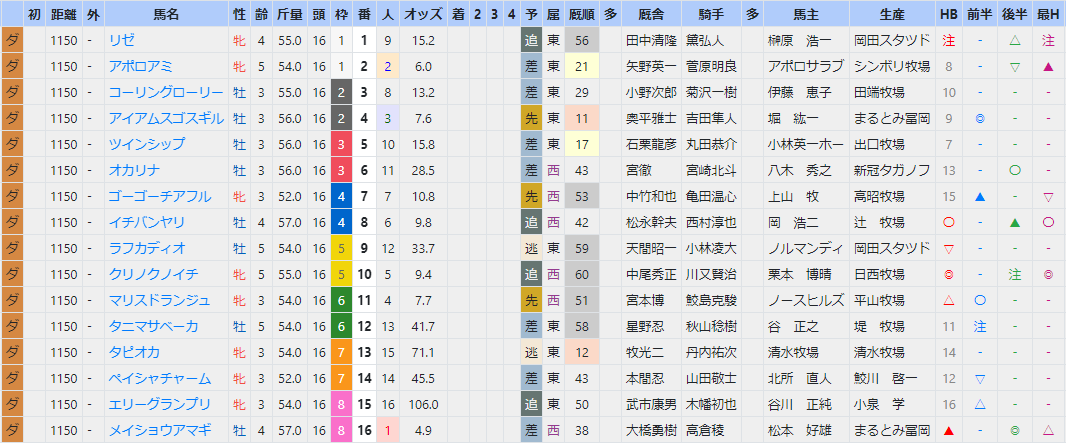Click breeder name シンボリ牧場
The height and width of the screenshot is (443, 1066).
pyautogui.click(x=893, y=67)
